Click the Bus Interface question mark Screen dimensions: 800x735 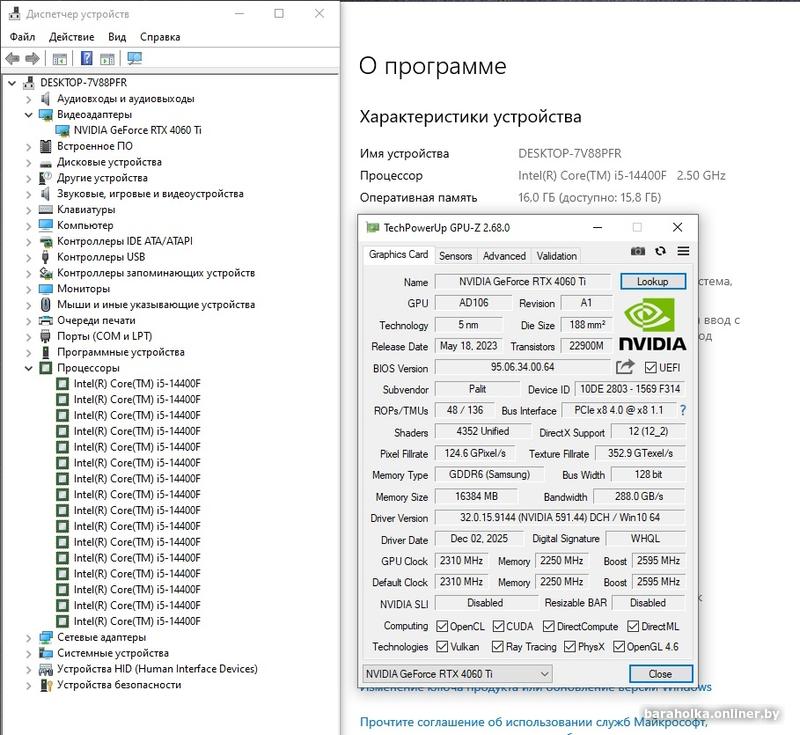coord(683,410)
